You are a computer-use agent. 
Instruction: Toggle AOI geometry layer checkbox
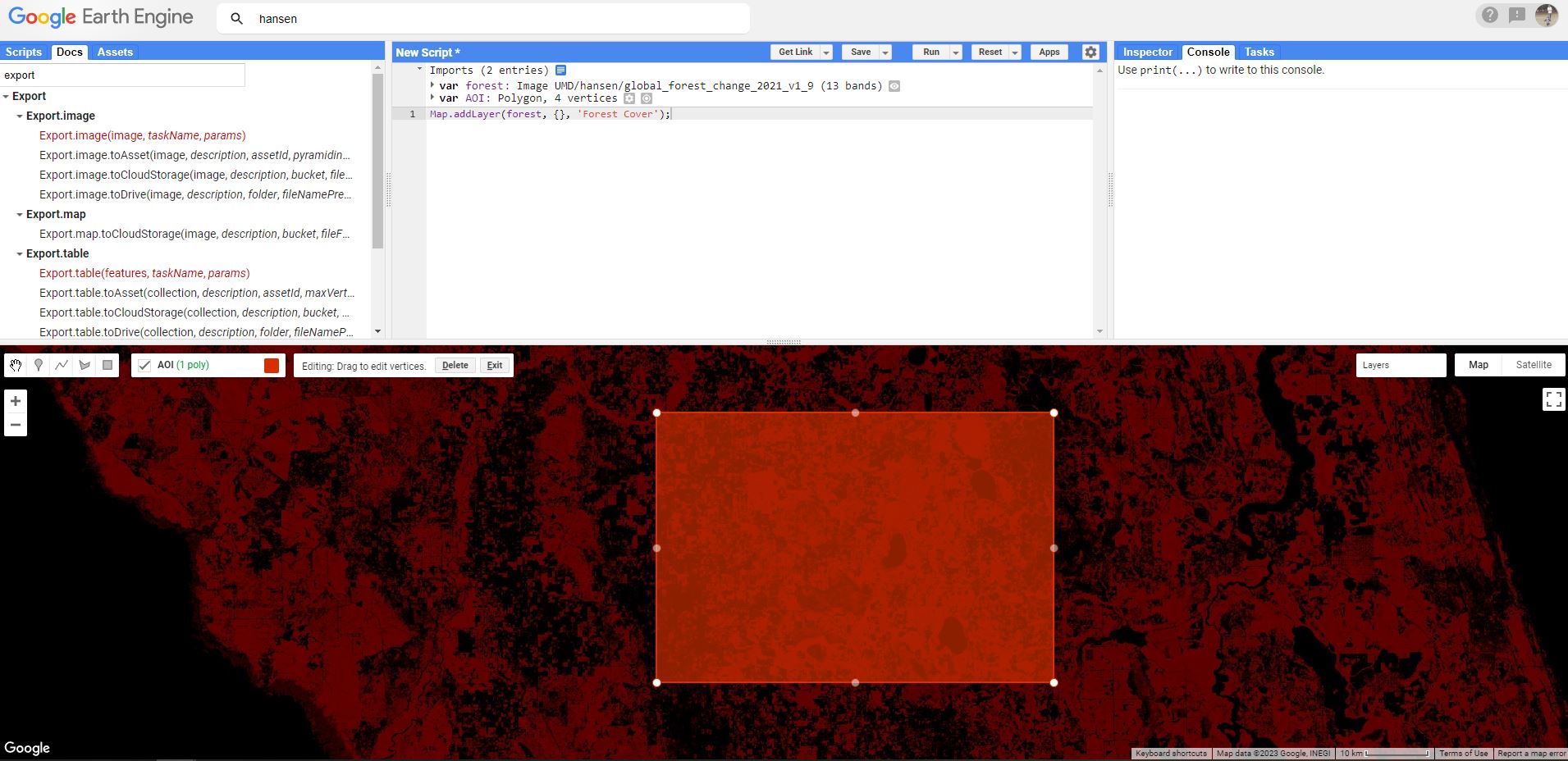click(x=144, y=366)
